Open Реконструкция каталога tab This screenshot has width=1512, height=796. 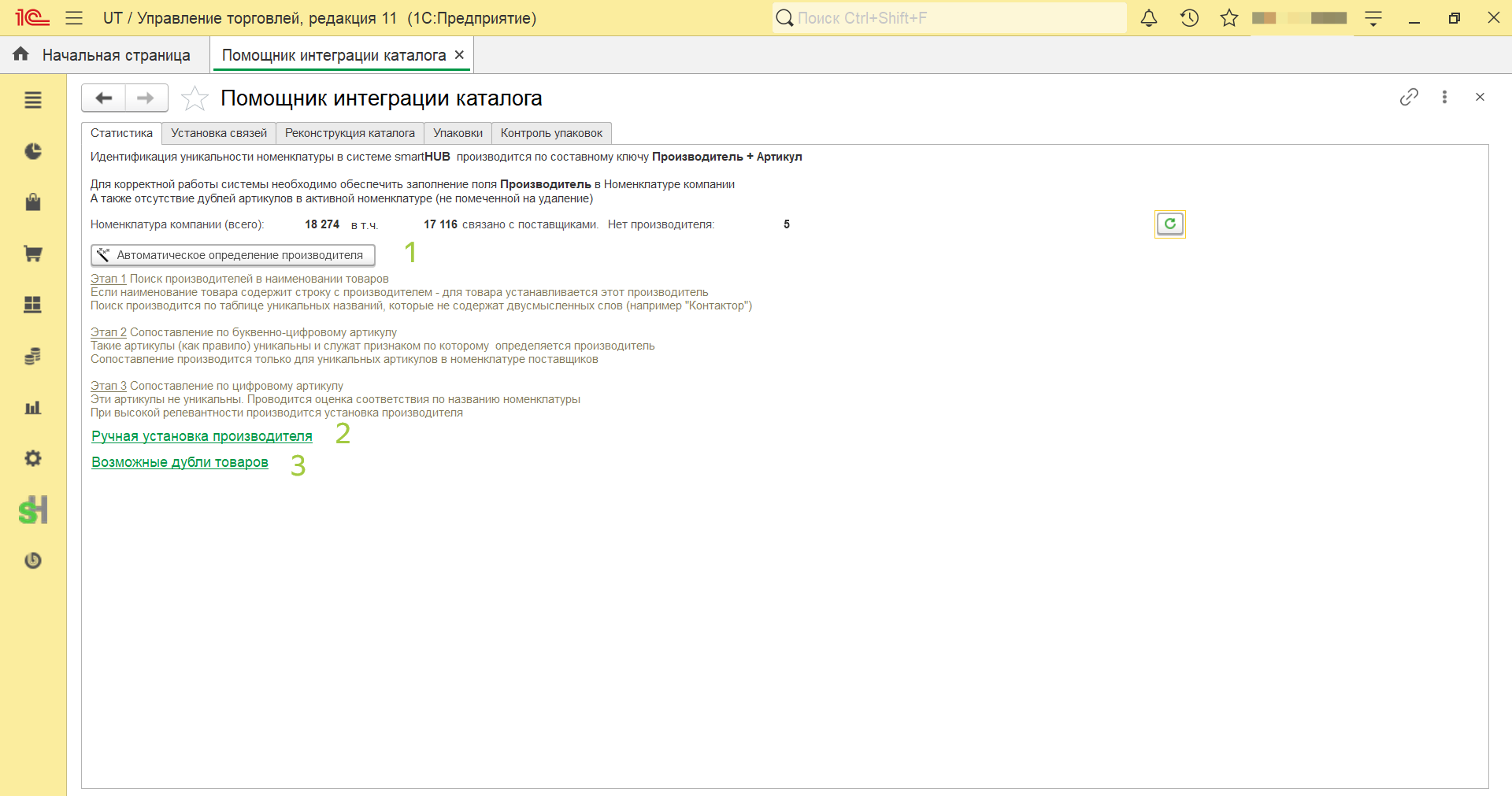coord(350,133)
